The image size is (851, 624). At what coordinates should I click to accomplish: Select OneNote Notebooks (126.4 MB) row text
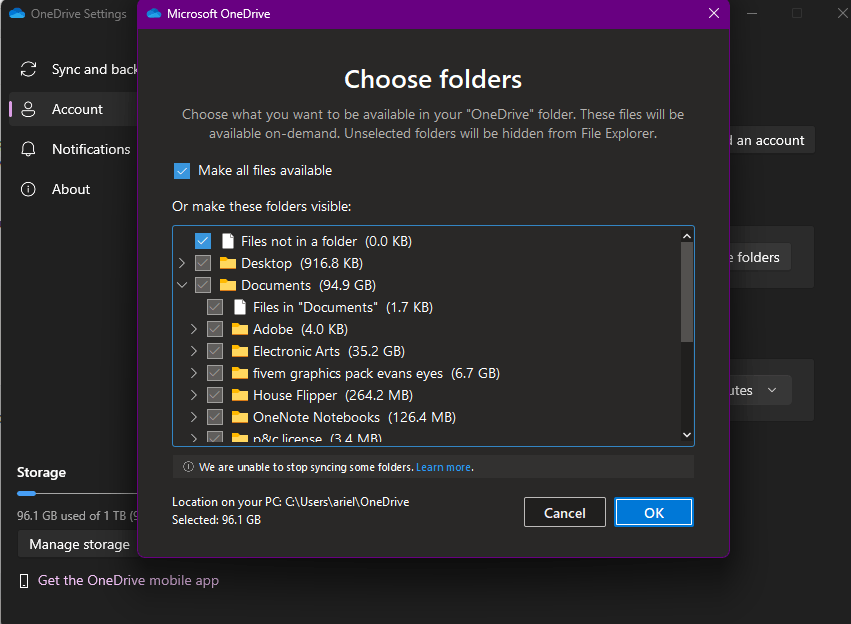click(354, 417)
